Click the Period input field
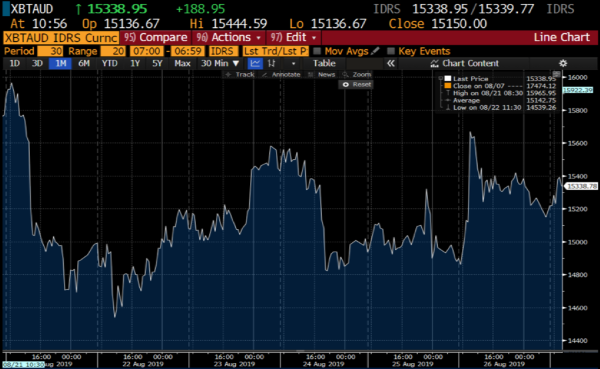 50,51
